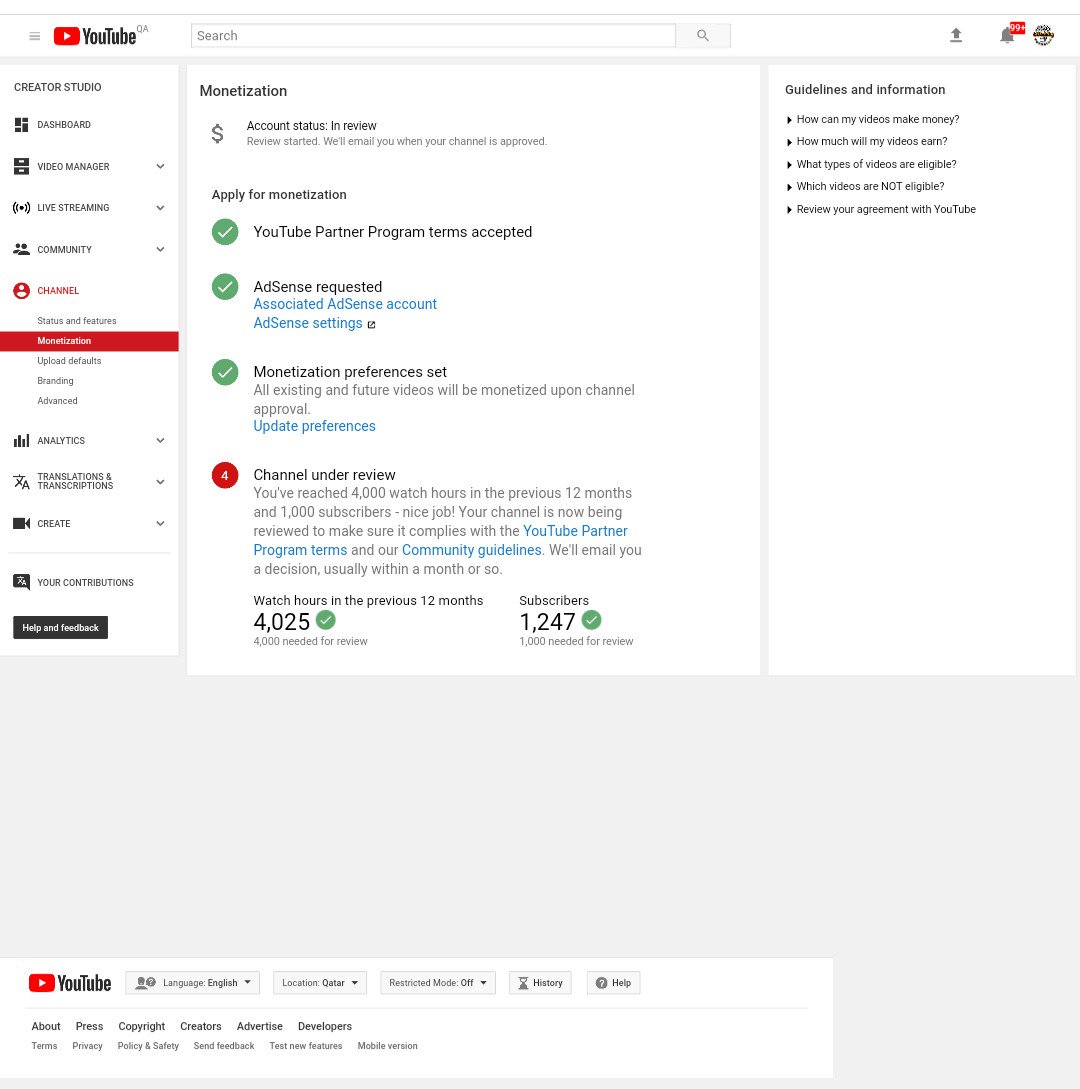Click the Help footer button
Viewport: 1080px width, 1089px height.
[x=613, y=983]
